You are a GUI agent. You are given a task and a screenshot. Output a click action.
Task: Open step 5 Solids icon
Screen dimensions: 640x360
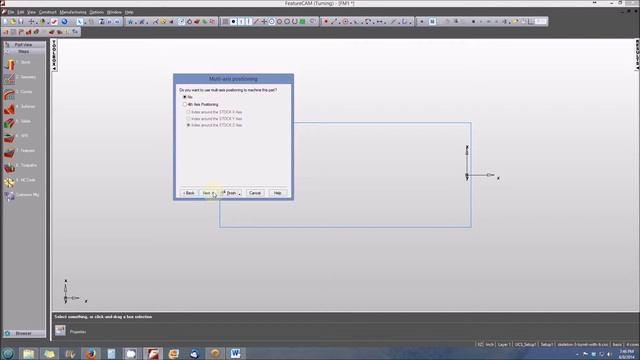9,123
